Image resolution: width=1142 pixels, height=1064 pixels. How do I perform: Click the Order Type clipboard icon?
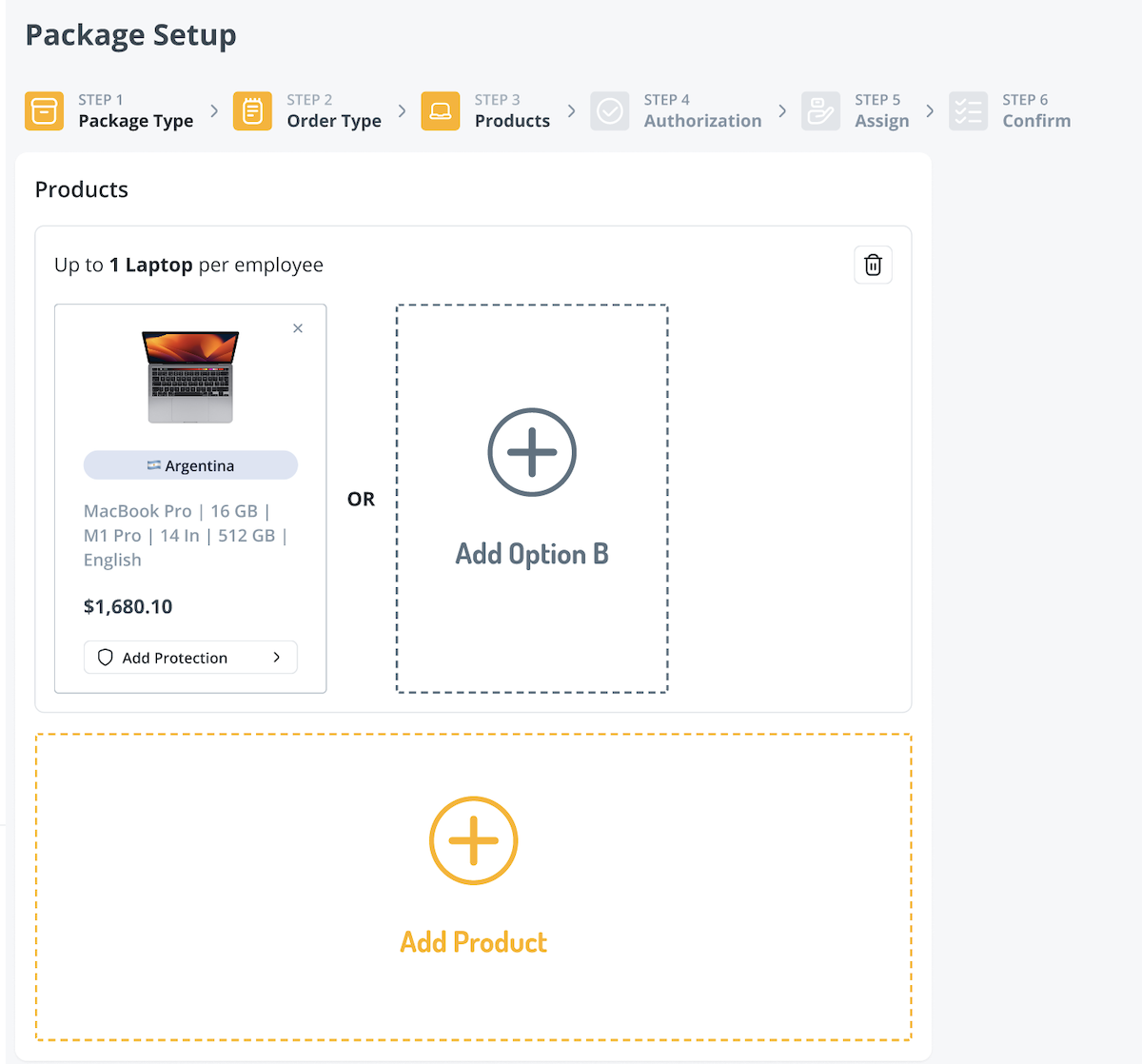click(x=252, y=110)
